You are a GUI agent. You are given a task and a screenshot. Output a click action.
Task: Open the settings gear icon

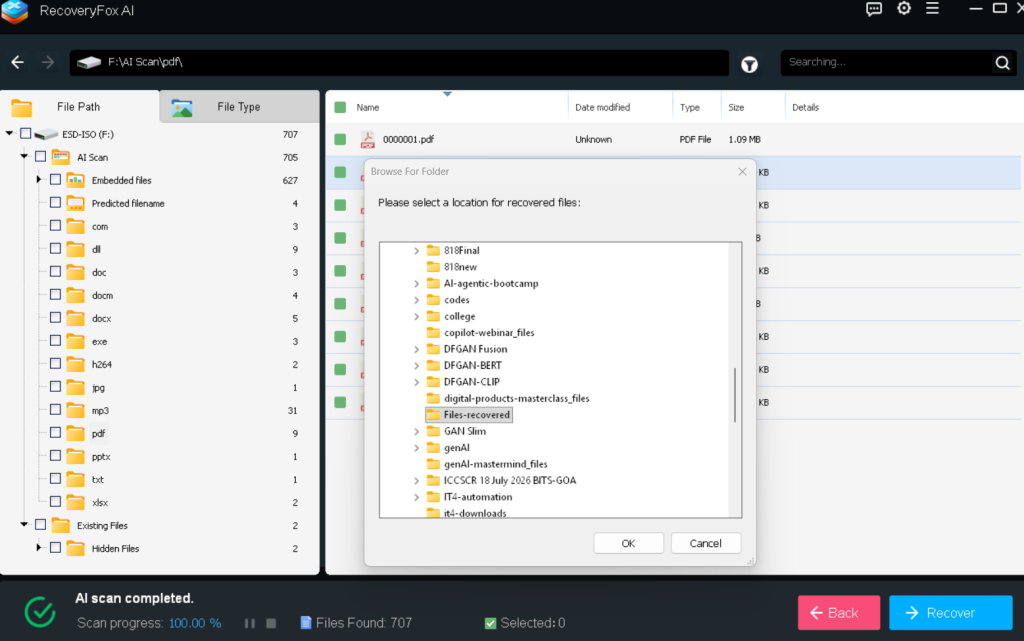coord(903,8)
